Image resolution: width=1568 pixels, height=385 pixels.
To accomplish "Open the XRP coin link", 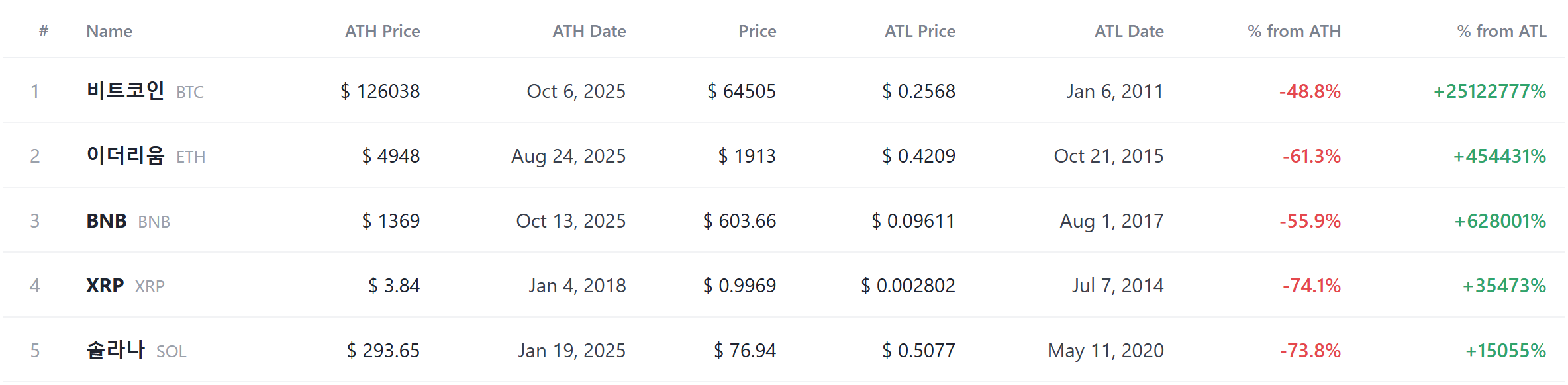I will coord(125,286).
